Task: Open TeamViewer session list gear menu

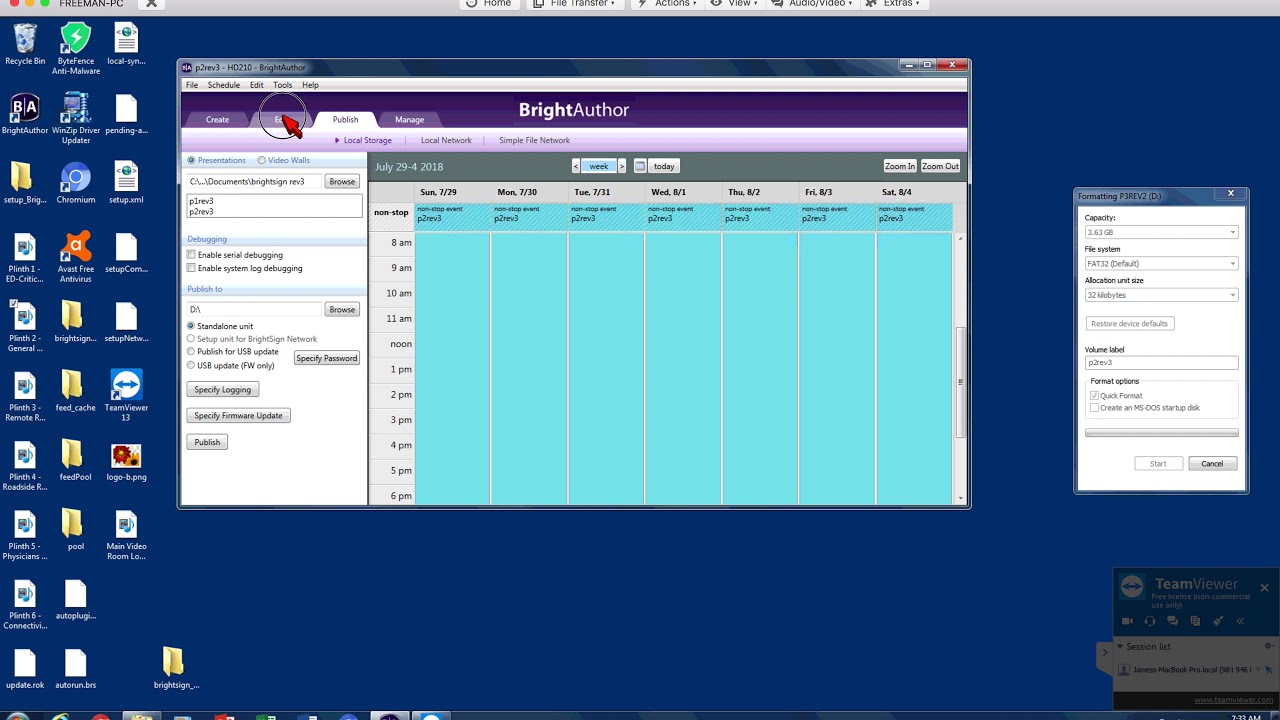Action: pos(1268,646)
